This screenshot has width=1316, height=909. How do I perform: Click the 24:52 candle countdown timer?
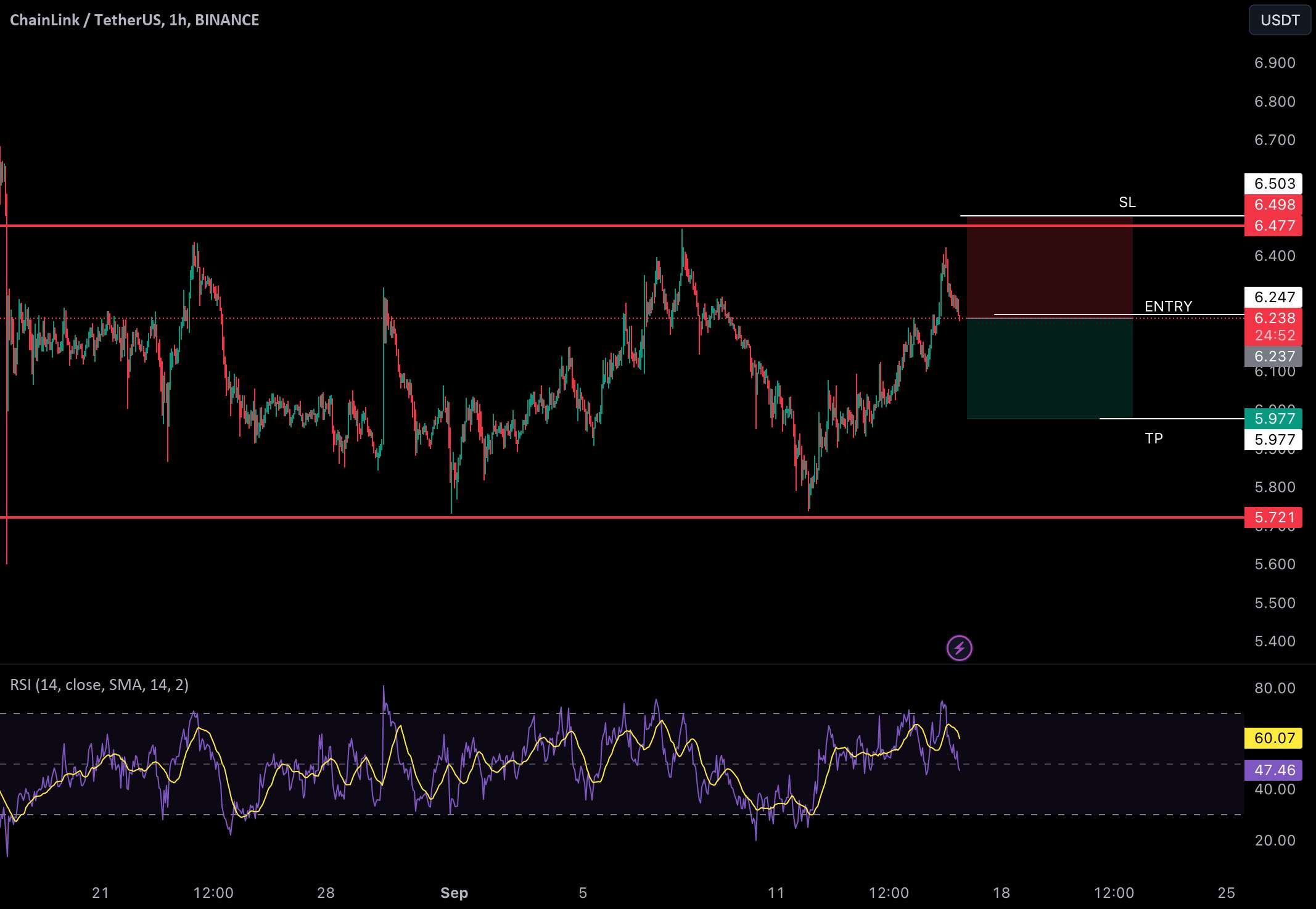(1273, 335)
